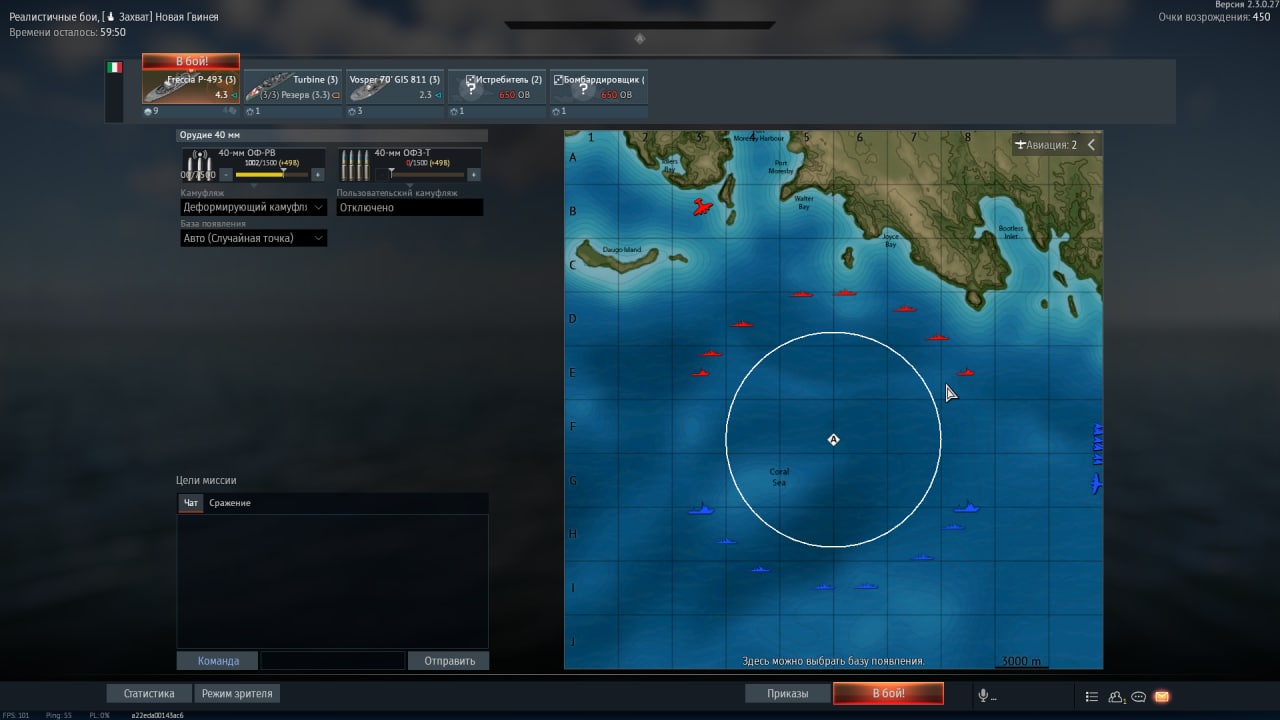Switch to the Чат tab
The image size is (1280, 720).
click(x=191, y=503)
